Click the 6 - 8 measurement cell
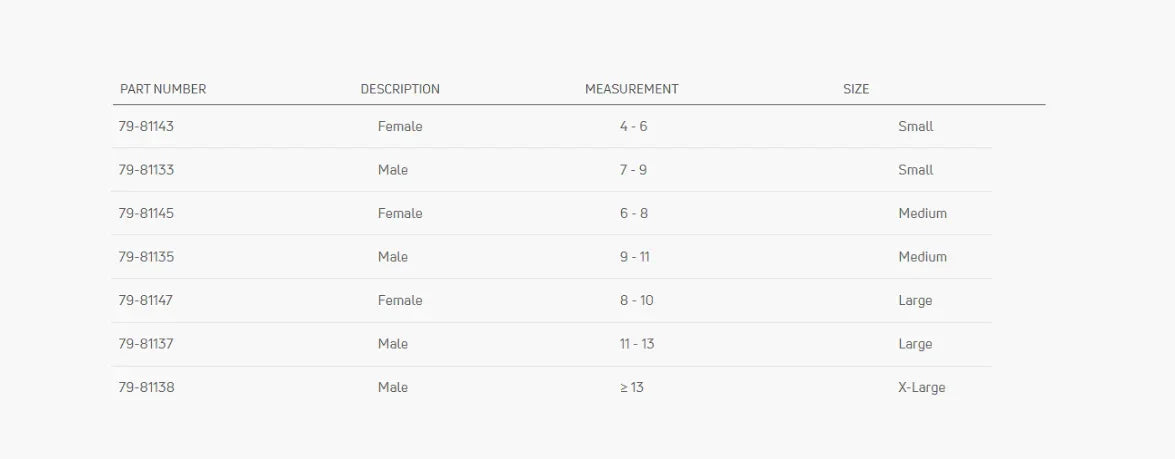 (x=633, y=213)
